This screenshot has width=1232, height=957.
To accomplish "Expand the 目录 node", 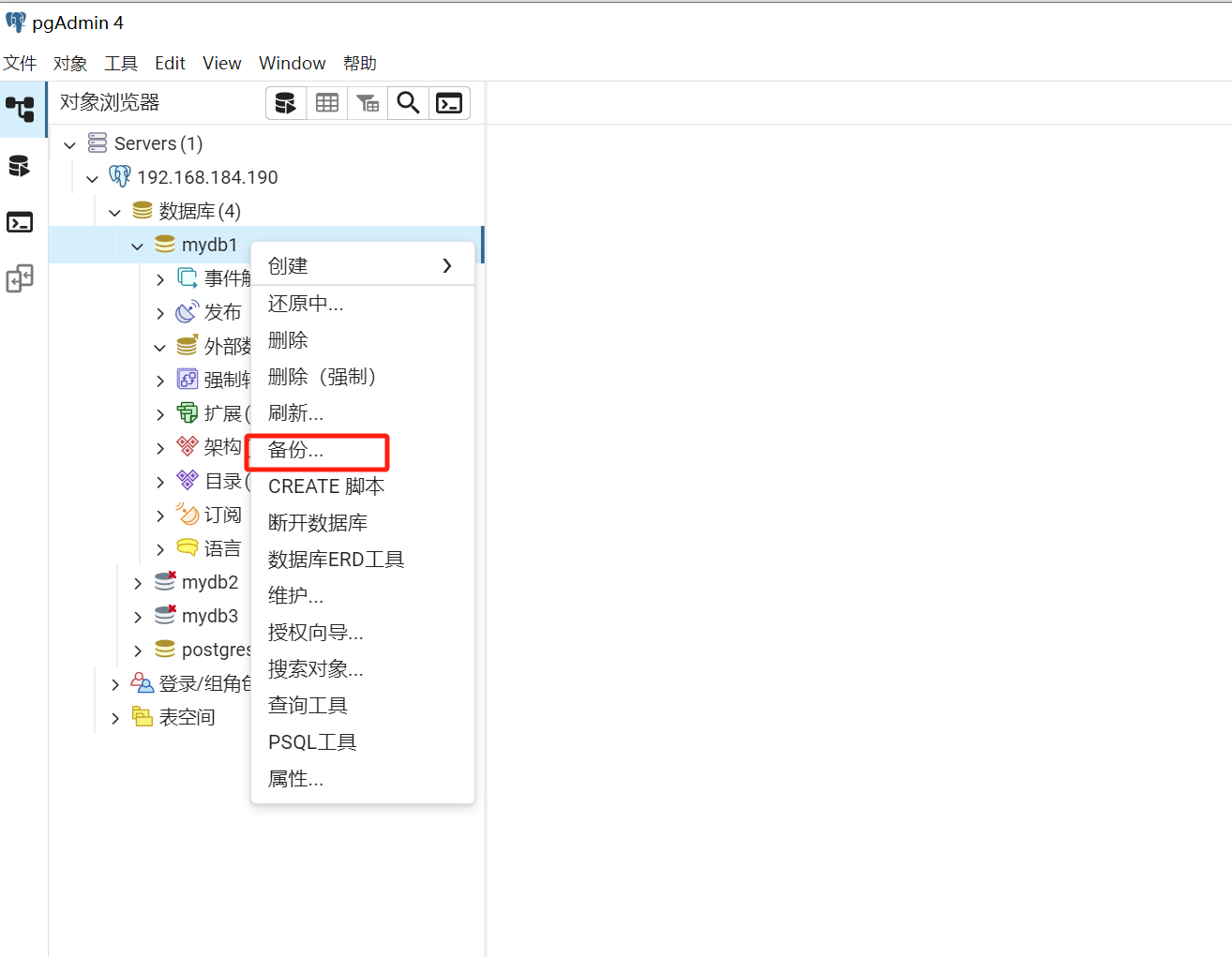I will pos(159,482).
